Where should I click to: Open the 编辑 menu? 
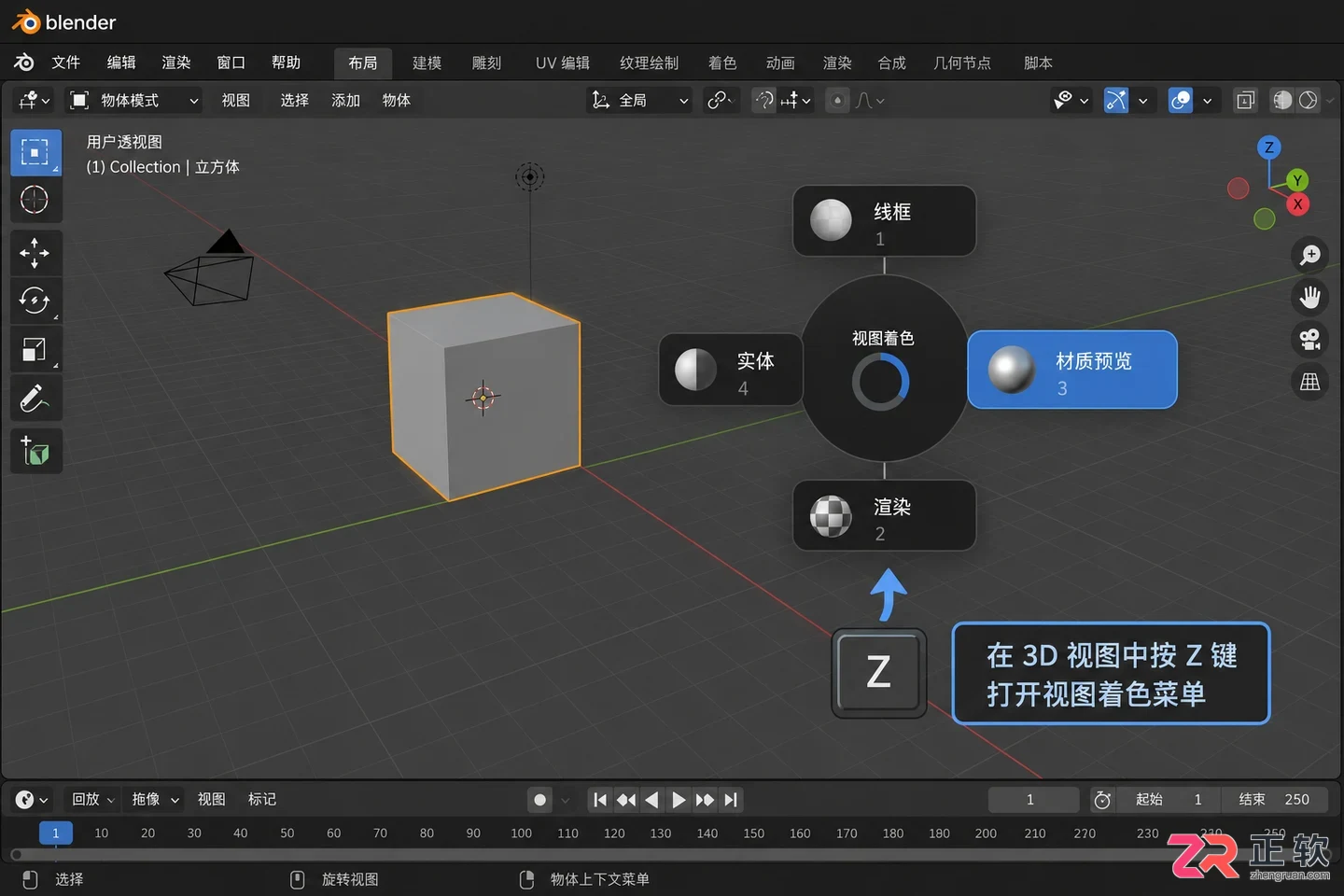(x=121, y=63)
